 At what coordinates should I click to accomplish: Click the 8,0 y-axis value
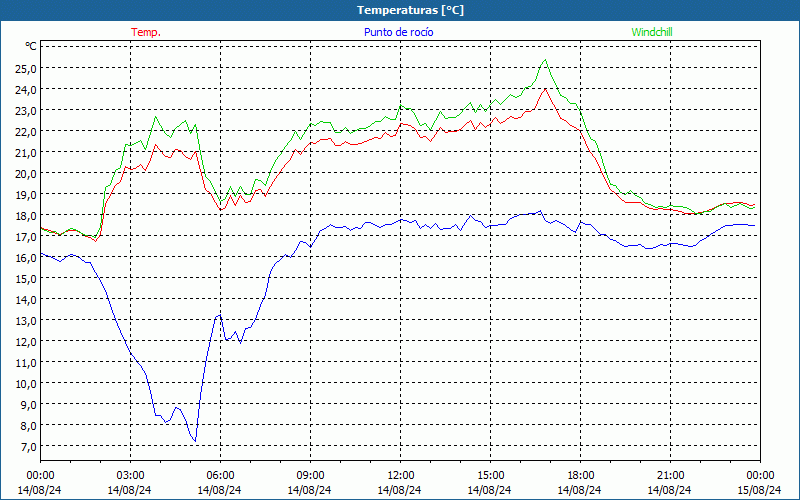click(29, 426)
